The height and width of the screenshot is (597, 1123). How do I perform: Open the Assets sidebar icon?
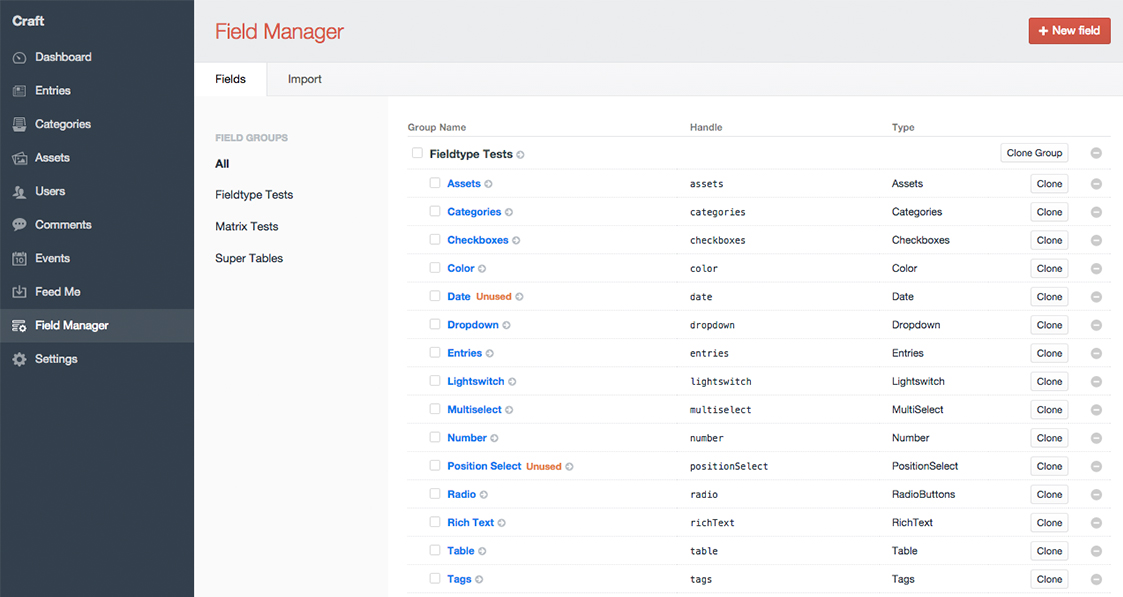[x=19, y=158]
